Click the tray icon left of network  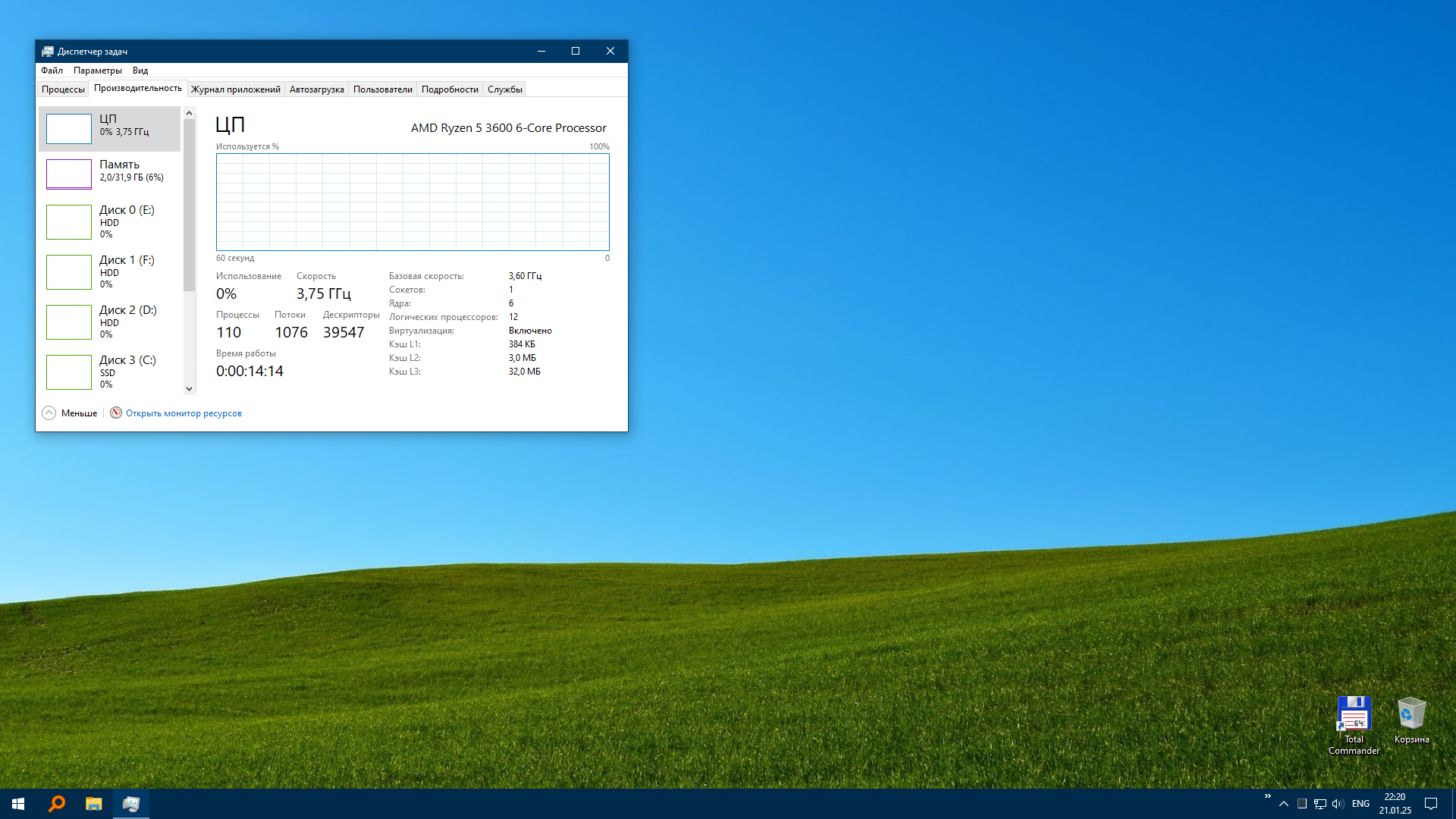coord(1302,804)
